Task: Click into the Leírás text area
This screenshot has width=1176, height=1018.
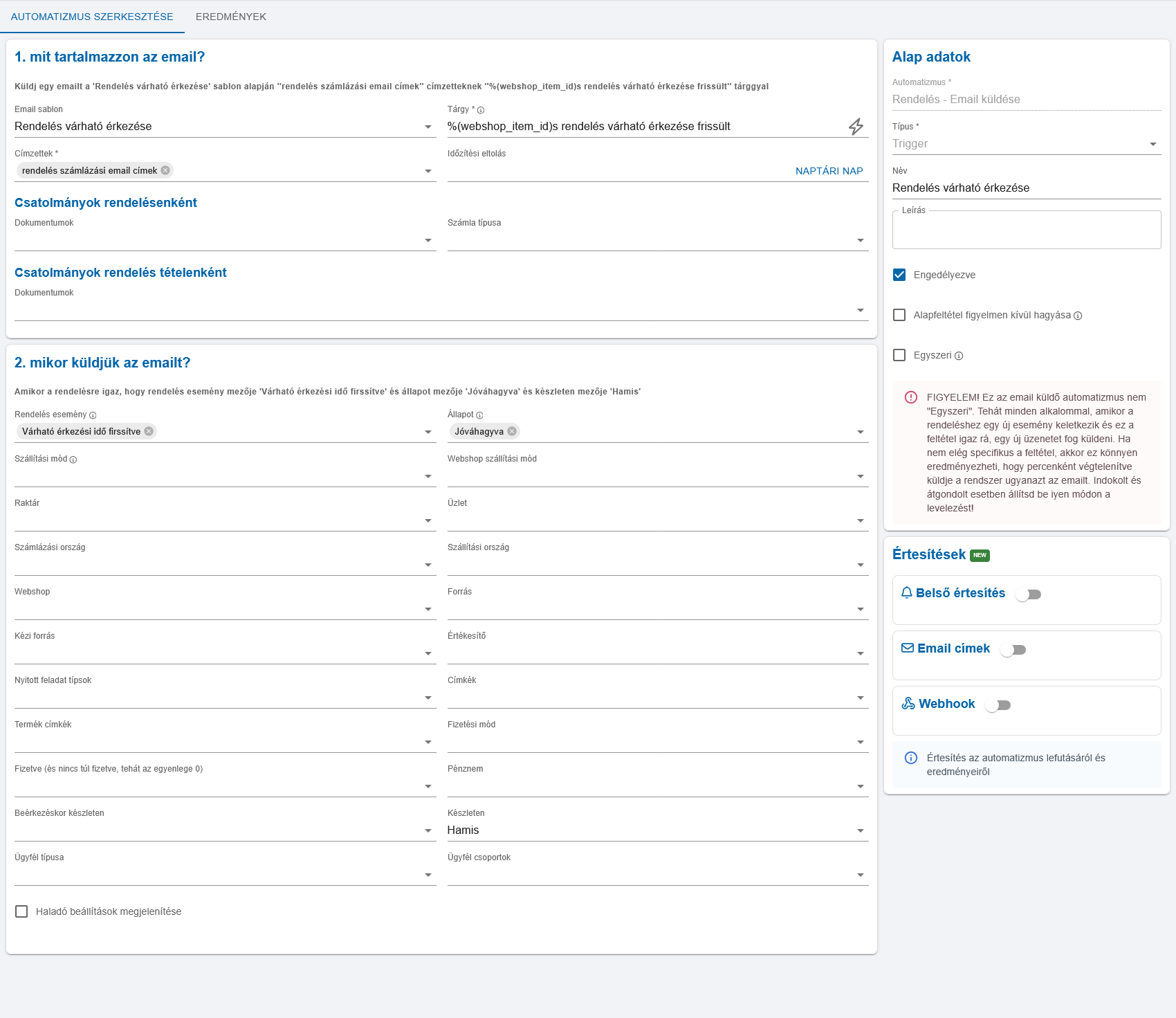Action: click(1027, 230)
